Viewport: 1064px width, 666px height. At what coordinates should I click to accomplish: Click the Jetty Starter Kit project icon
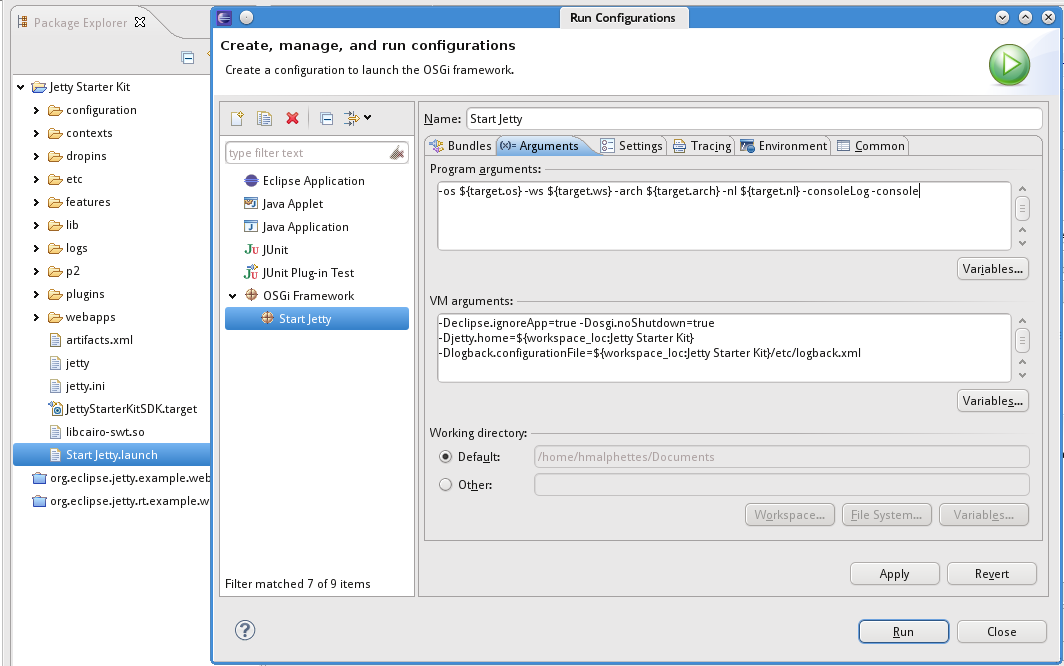[x=39, y=87]
